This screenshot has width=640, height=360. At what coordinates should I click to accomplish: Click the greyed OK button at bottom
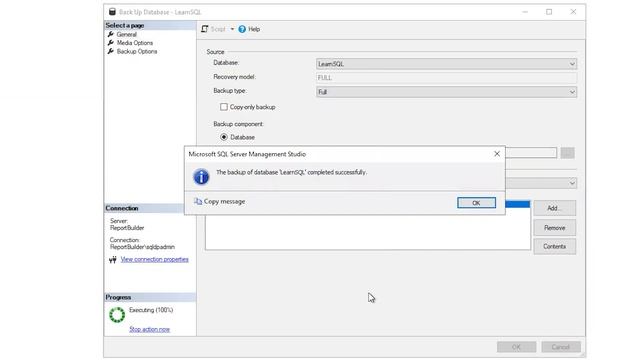click(x=516, y=347)
